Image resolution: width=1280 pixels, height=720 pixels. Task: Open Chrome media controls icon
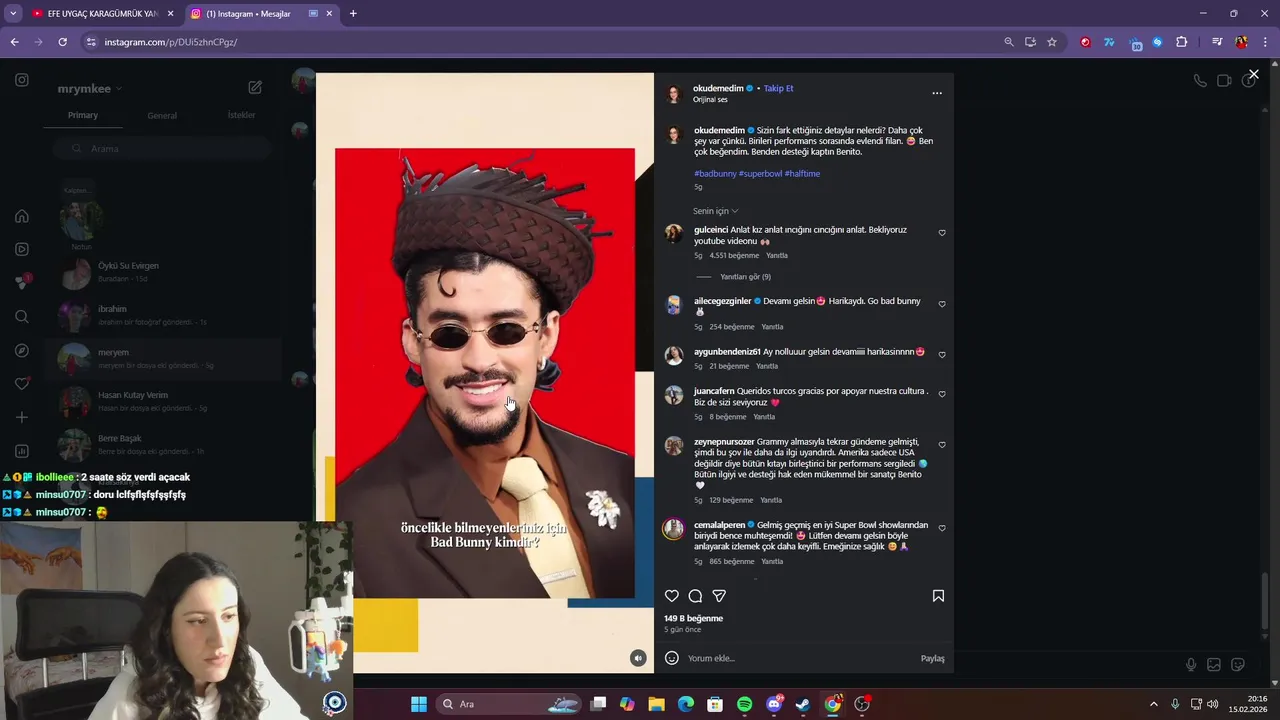tap(1217, 42)
